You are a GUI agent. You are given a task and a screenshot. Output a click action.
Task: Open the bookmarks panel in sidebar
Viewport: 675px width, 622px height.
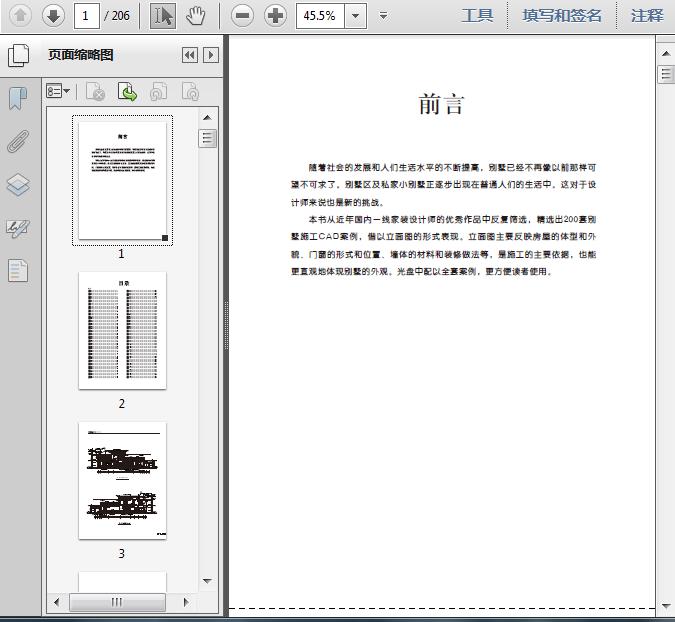(18, 98)
